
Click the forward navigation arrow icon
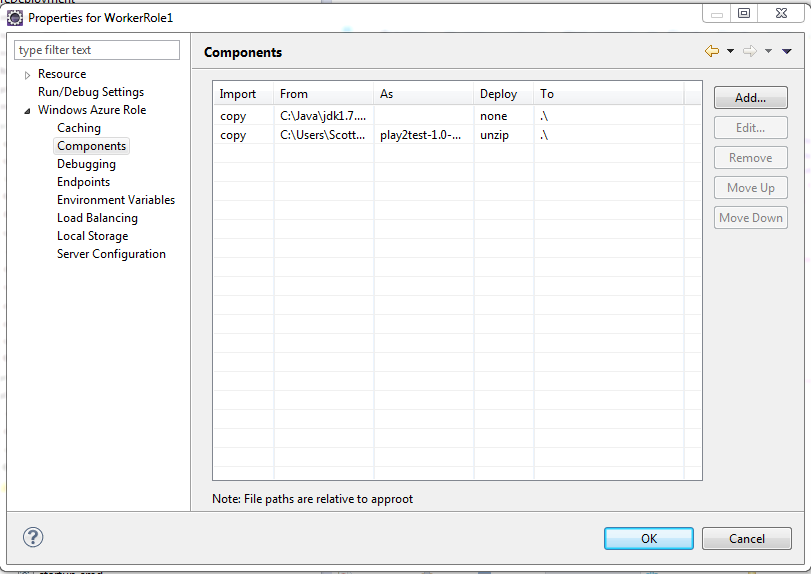750,51
